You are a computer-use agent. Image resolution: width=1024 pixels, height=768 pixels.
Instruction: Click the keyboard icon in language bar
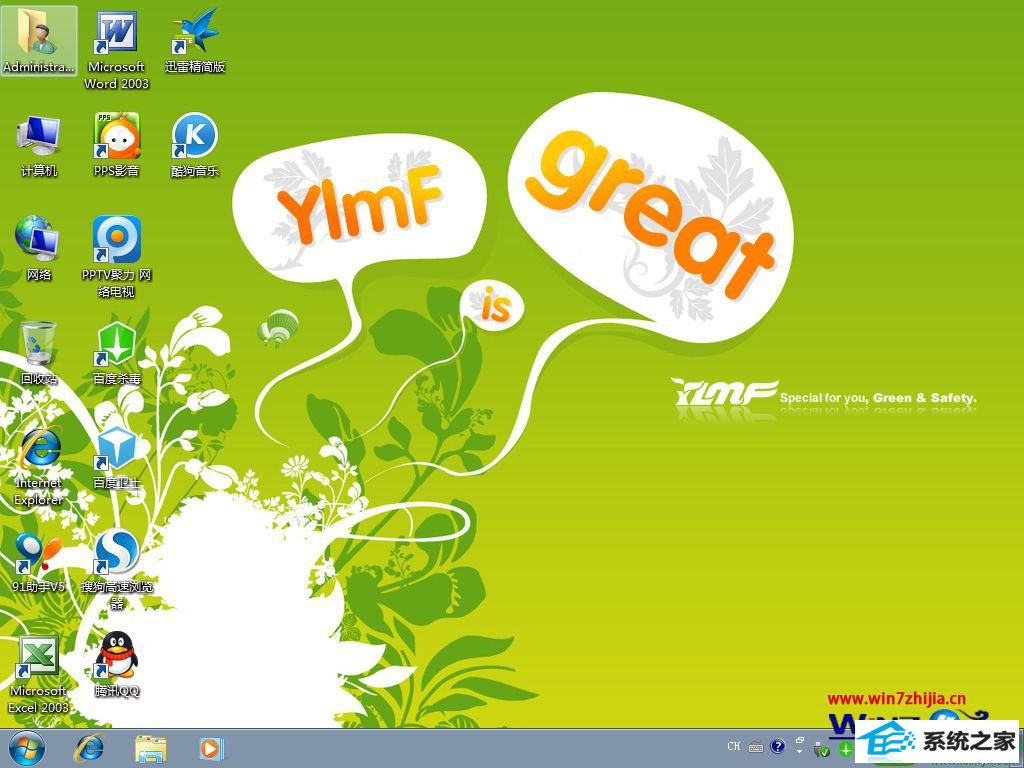pyautogui.click(x=756, y=746)
